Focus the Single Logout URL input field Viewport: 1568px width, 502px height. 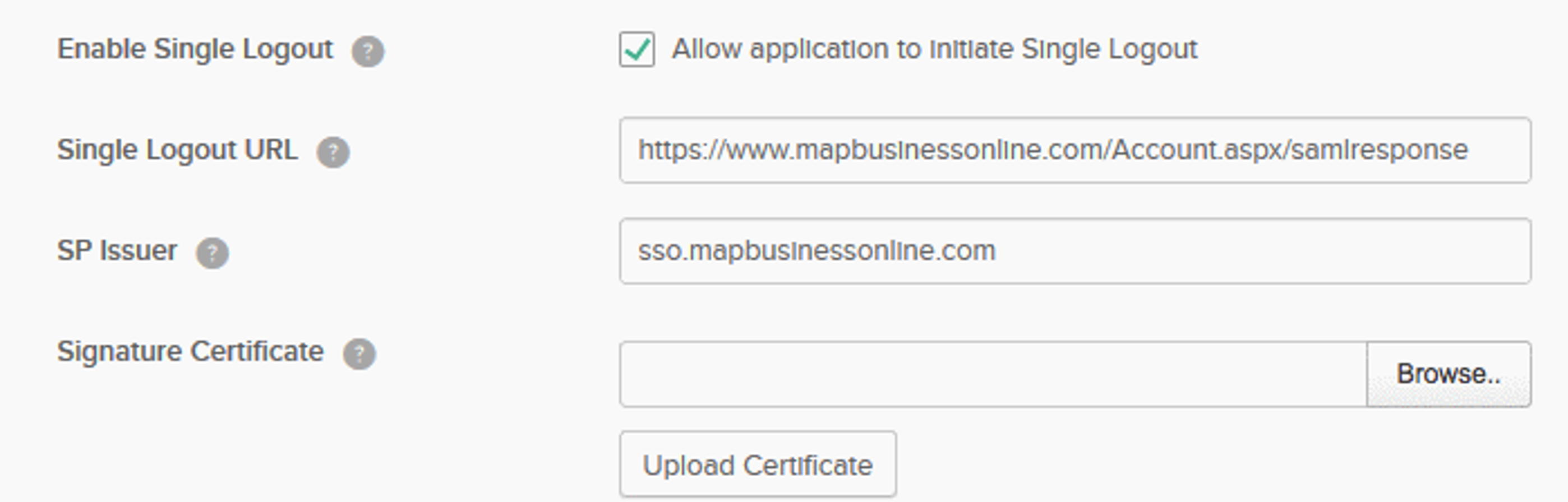click(x=1075, y=150)
